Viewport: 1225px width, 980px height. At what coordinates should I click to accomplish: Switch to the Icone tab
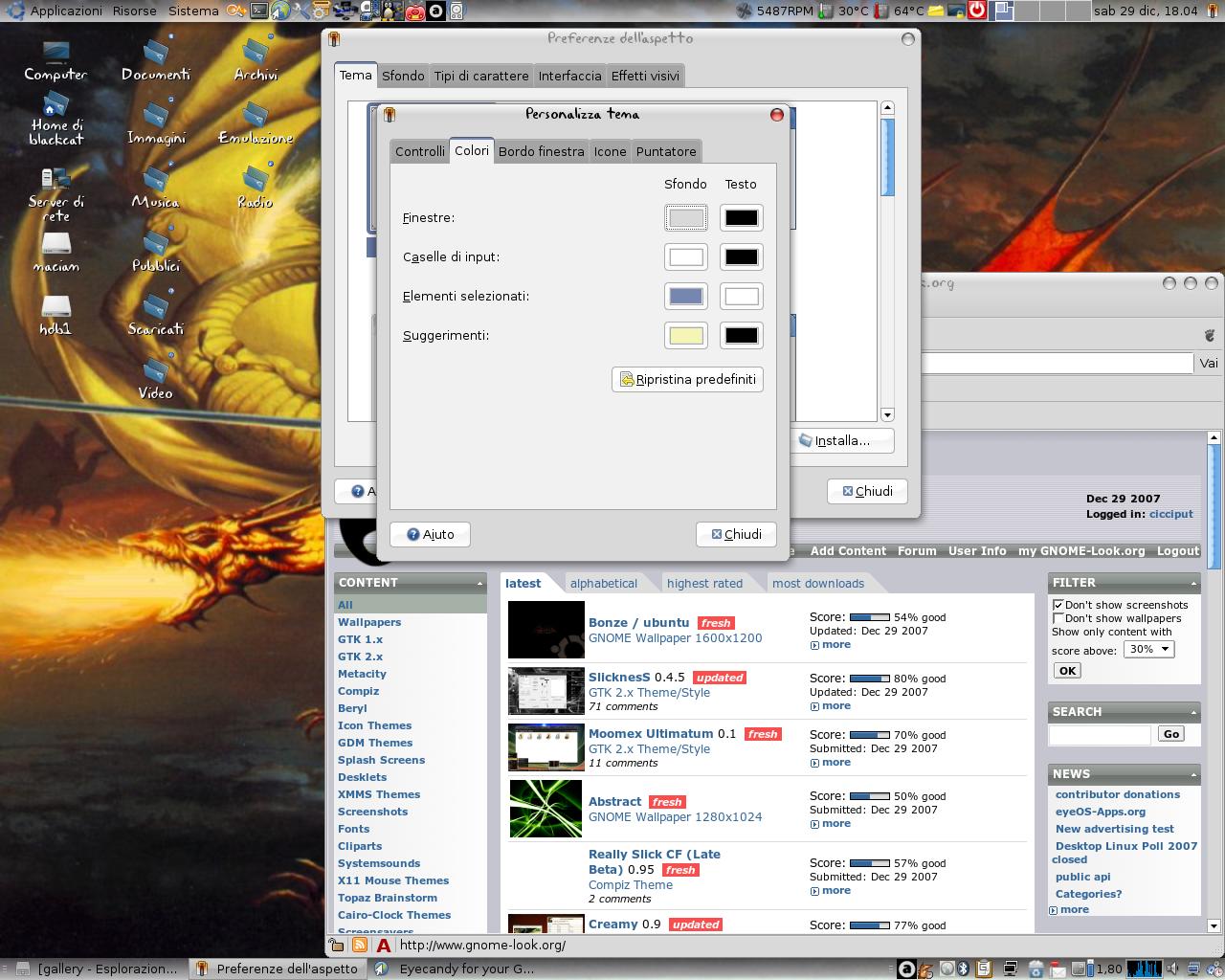pyautogui.click(x=610, y=151)
